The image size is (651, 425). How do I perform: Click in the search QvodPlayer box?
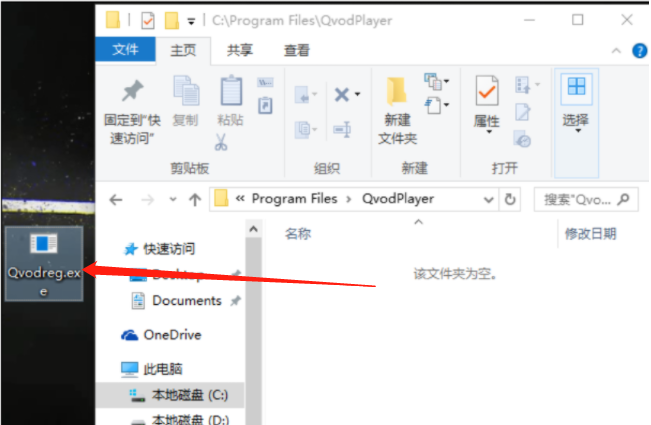click(586, 200)
